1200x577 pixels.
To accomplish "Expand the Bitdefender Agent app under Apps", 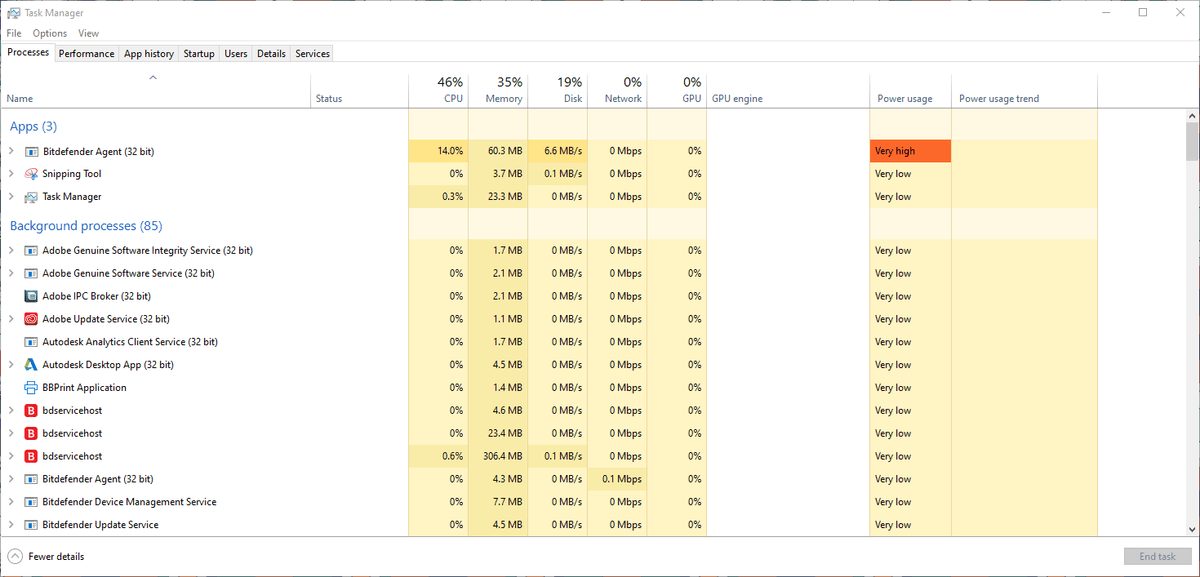I will point(11,152).
